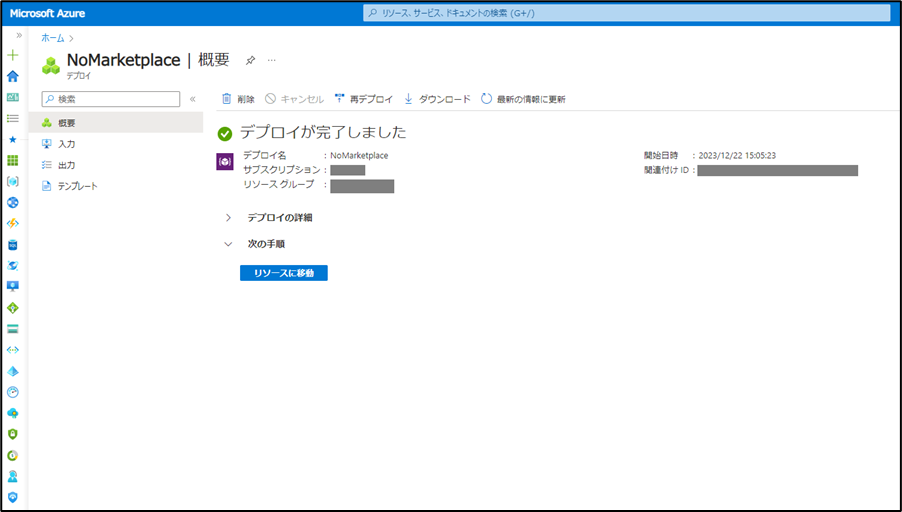Open Cost Management green circle icon
The width and height of the screenshot is (902, 512).
coord(13,455)
